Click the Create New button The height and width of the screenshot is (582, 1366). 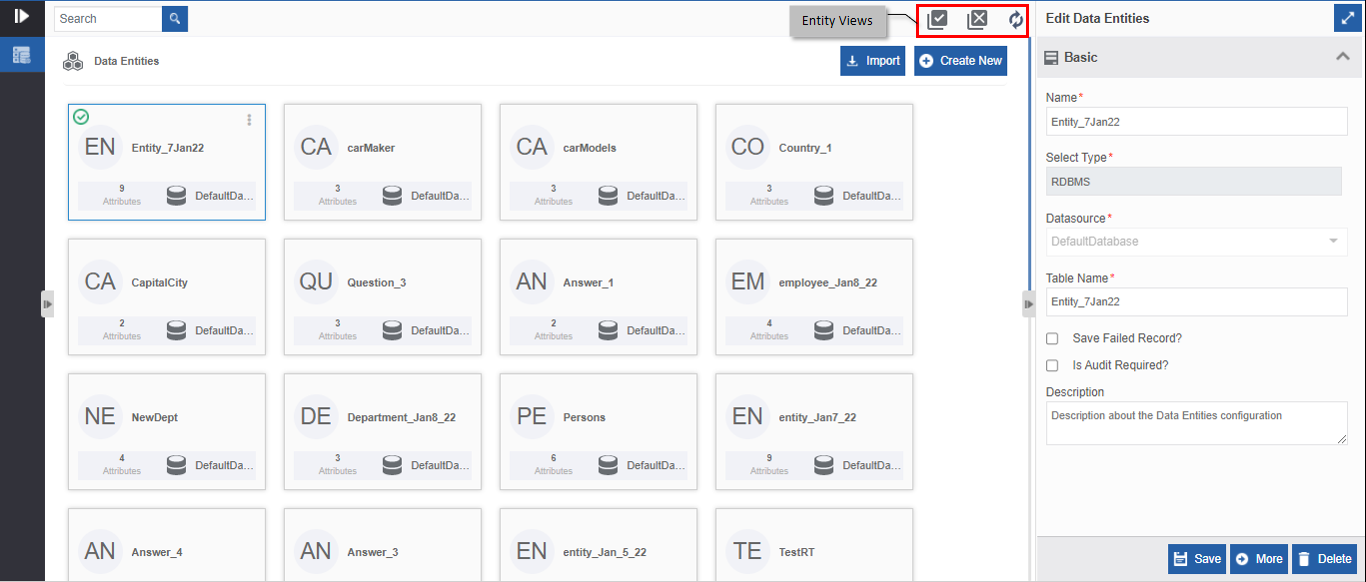coord(961,61)
